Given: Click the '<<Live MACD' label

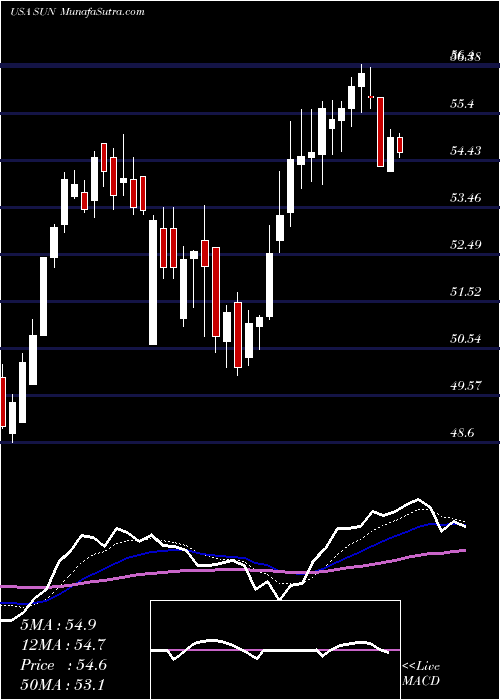Looking at the screenshot, I should pyautogui.click(x=421, y=673).
